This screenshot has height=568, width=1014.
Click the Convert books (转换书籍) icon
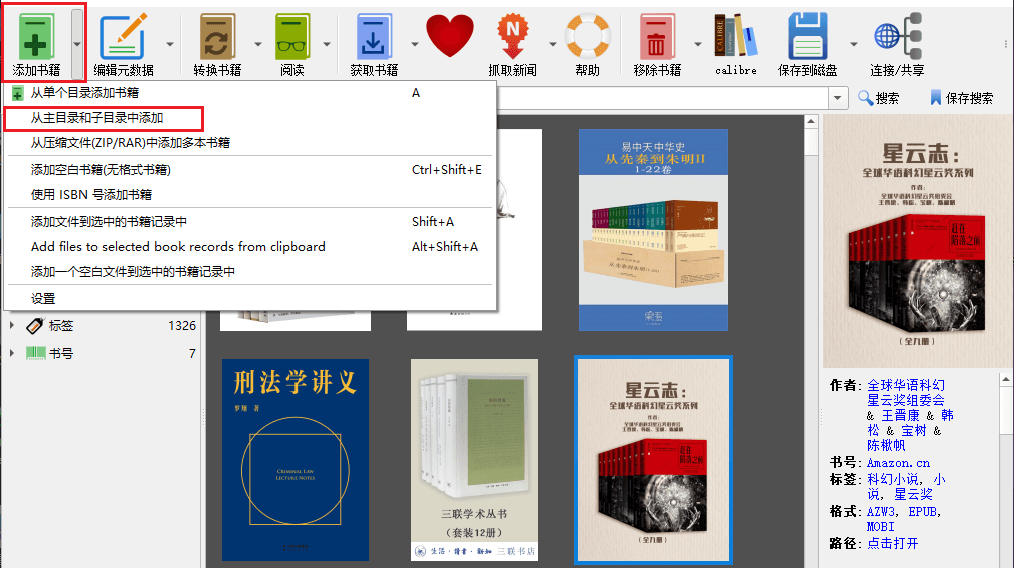point(217,38)
